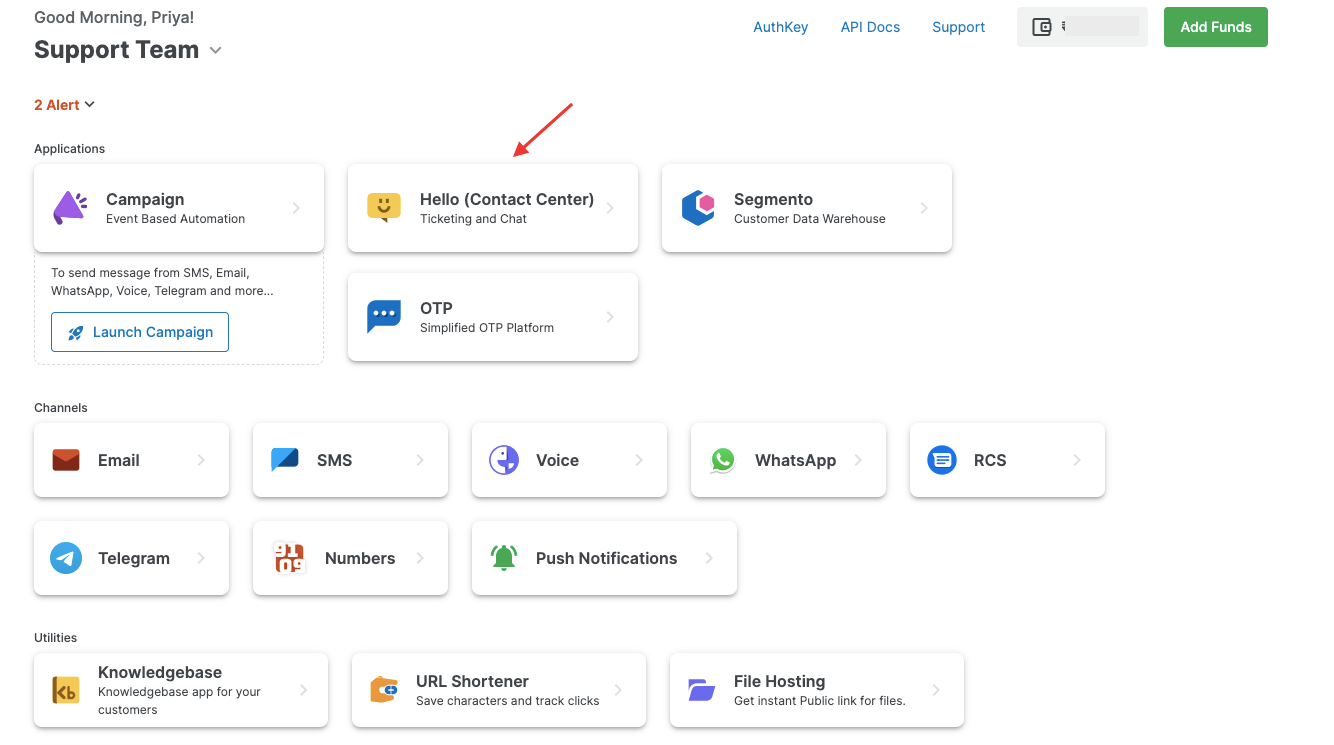The width and height of the screenshot is (1334, 745).
Task: Click the blue RCS message icon
Action: [x=942, y=460]
